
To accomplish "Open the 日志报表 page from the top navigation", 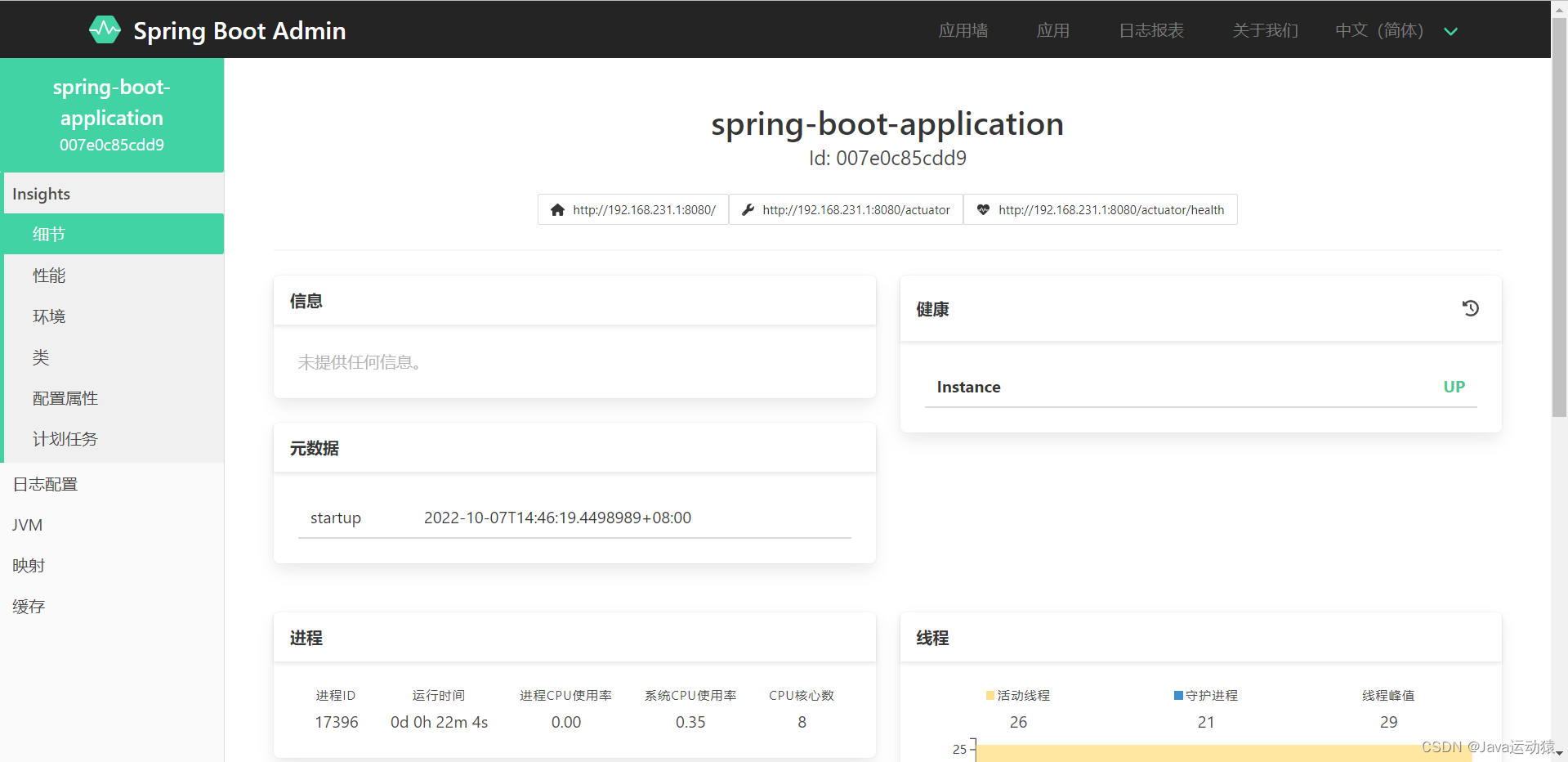I will pos(1150,30).
